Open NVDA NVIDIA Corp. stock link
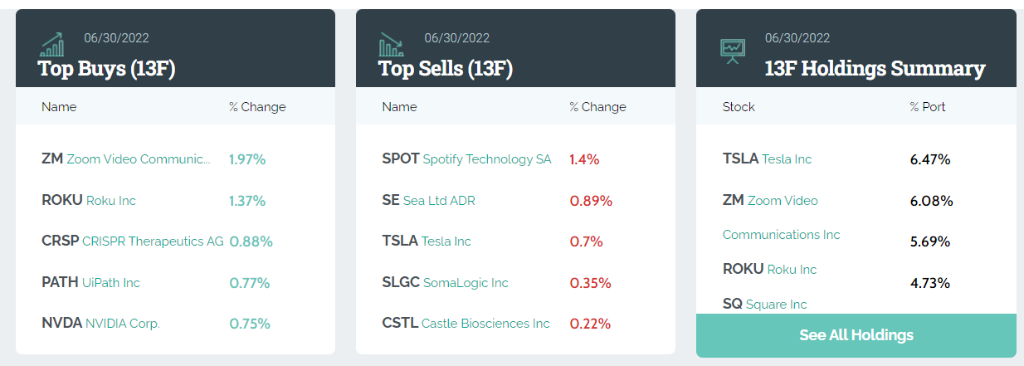The height and width of the screenshot is (366, 1024). pos(101,323)
